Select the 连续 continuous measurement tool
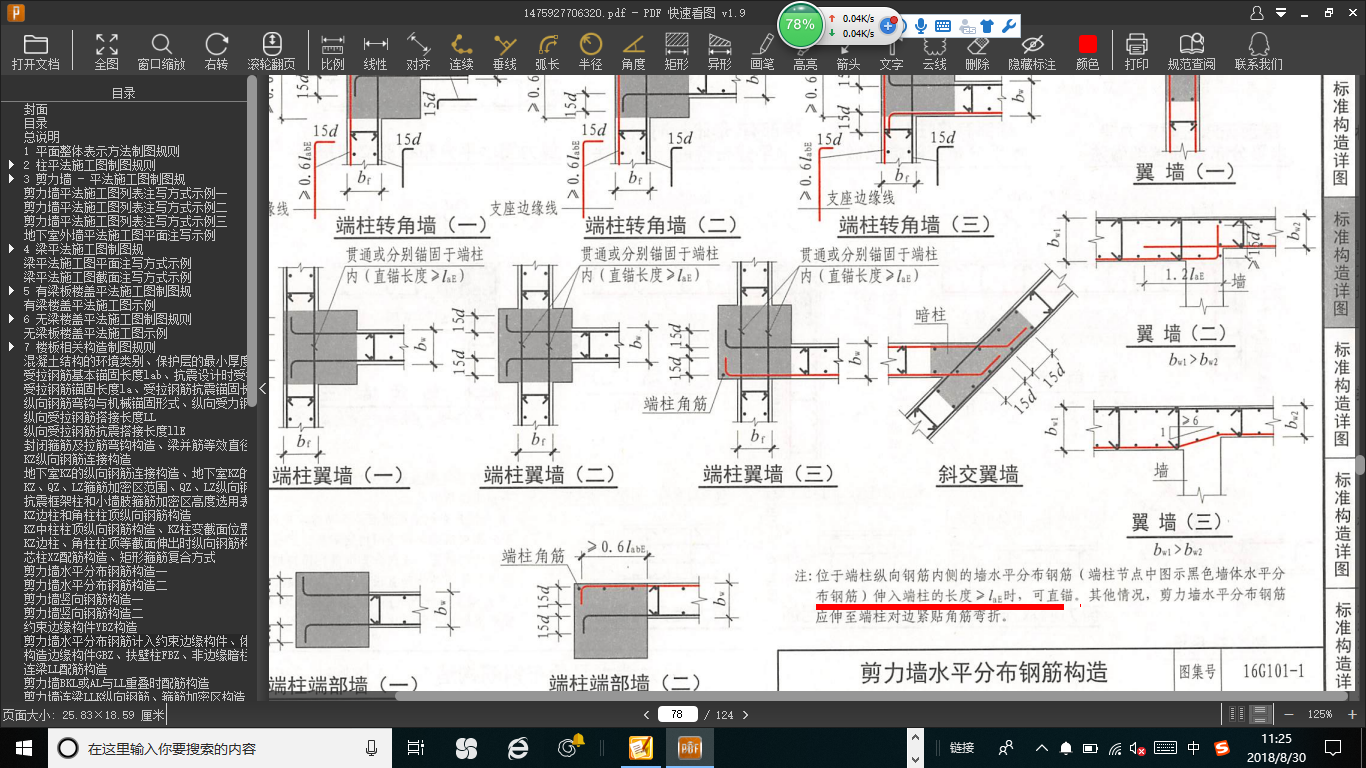 [461, 51]
